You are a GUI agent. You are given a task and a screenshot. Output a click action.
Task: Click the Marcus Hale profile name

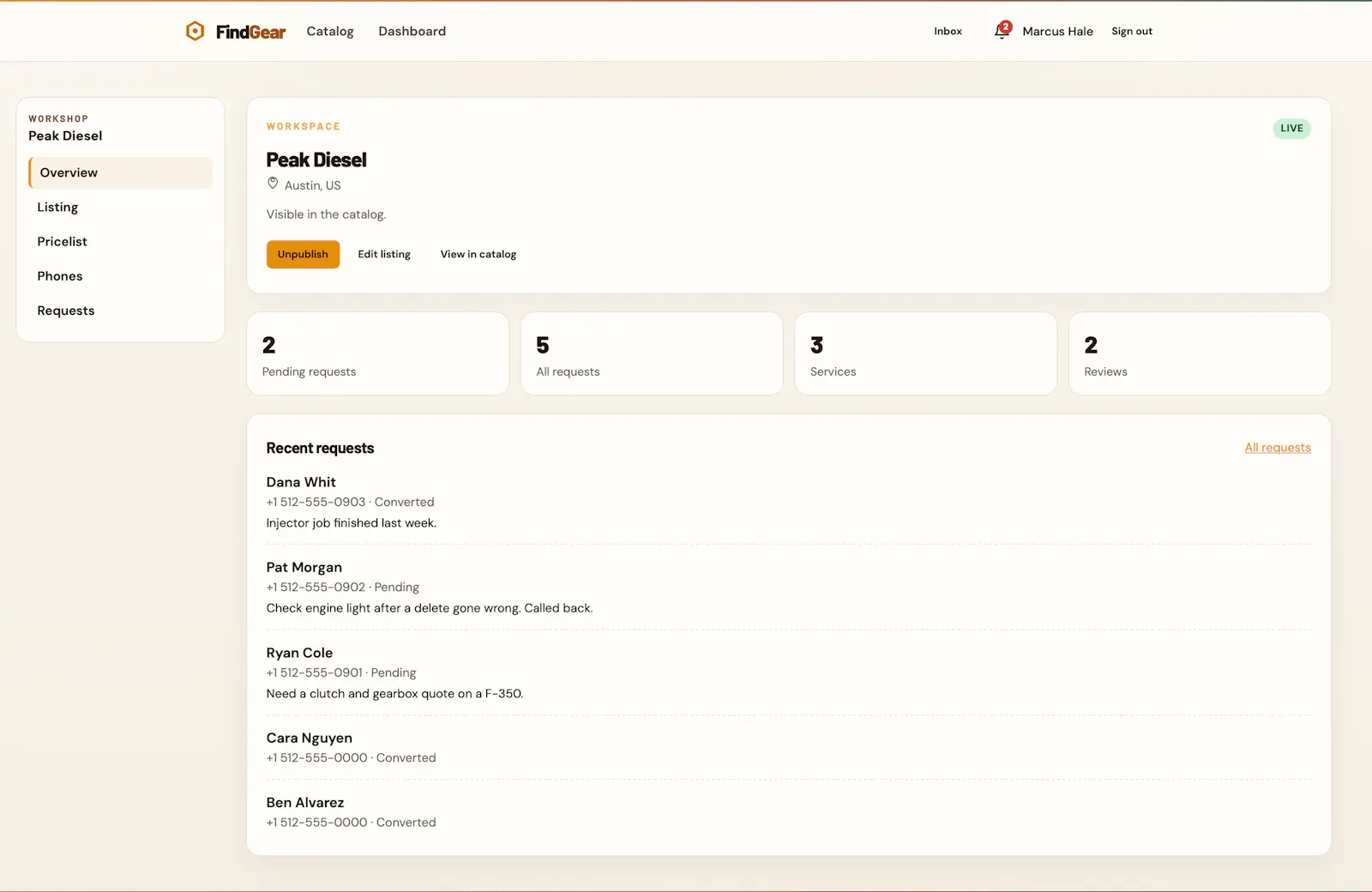1057,31
